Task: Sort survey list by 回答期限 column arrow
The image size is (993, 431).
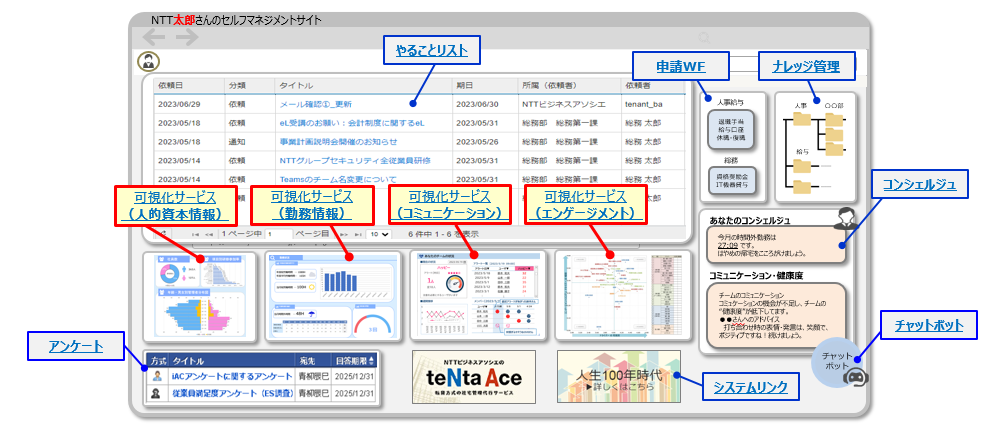Action: point(376,359)
